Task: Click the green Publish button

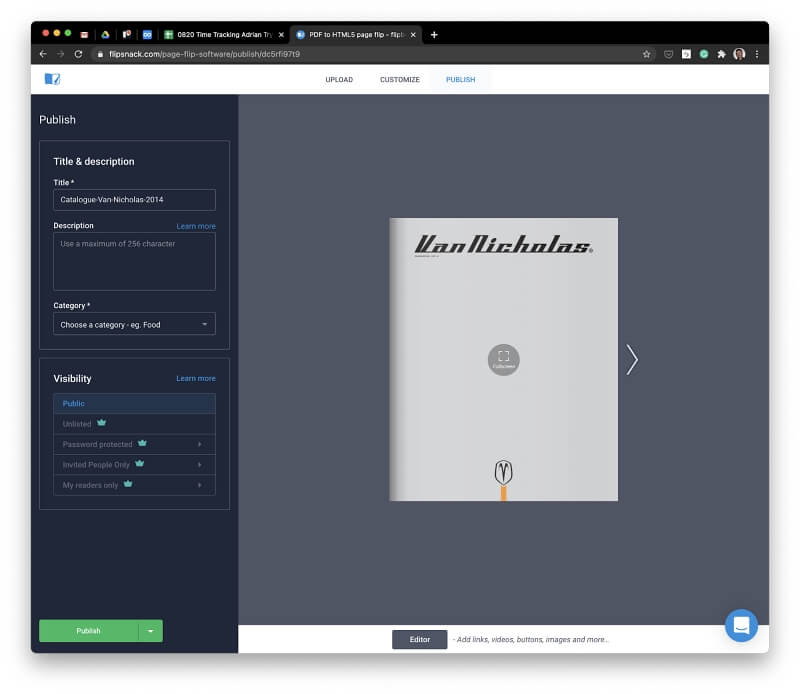Action: [89, 631]
